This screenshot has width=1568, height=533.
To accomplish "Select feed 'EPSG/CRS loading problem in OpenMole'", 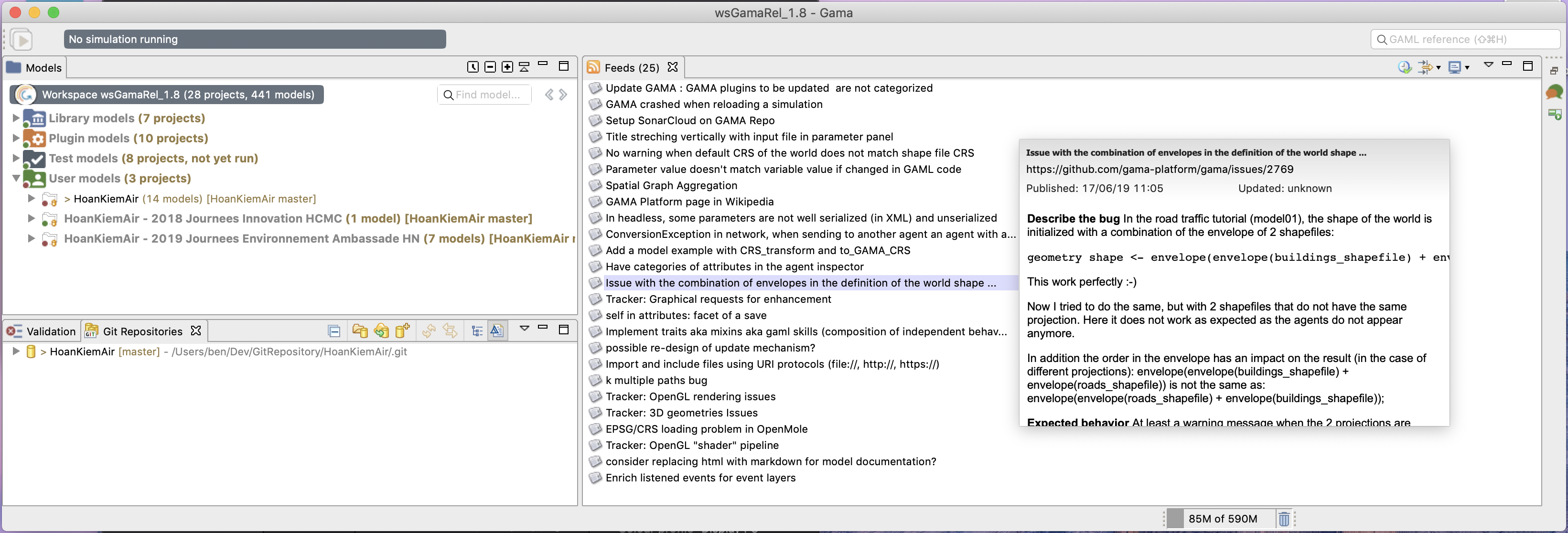I will pyautogui.click(x=707, y=429).
